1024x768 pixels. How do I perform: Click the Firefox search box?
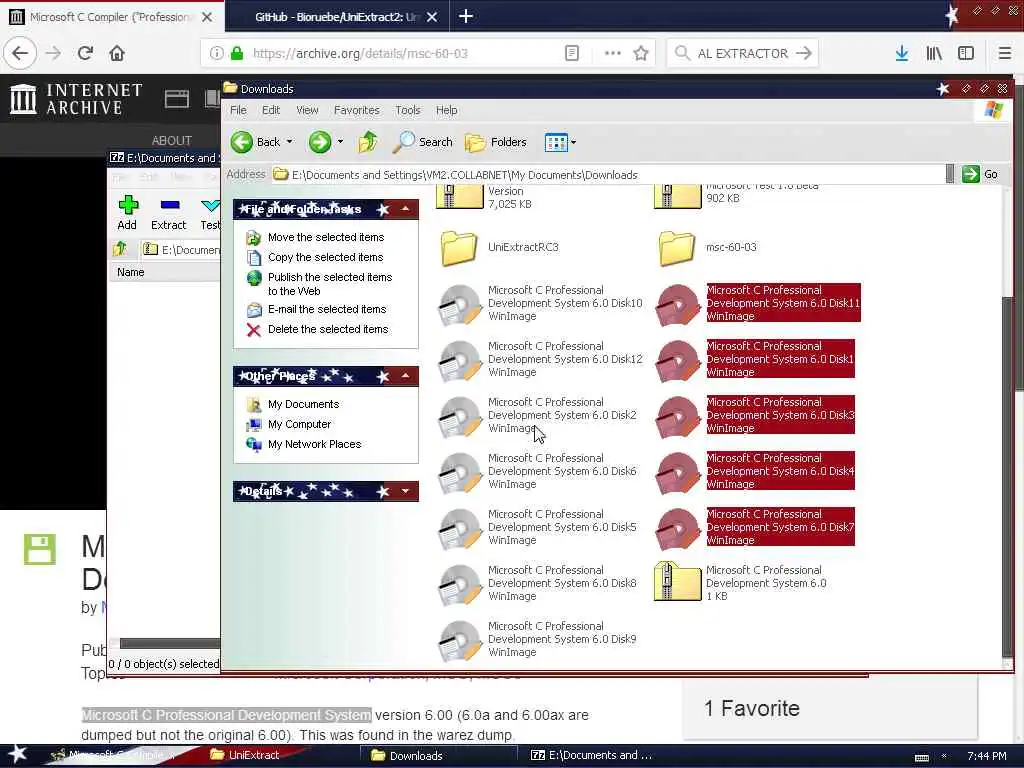pyautogui.click(x=742, y=53)
